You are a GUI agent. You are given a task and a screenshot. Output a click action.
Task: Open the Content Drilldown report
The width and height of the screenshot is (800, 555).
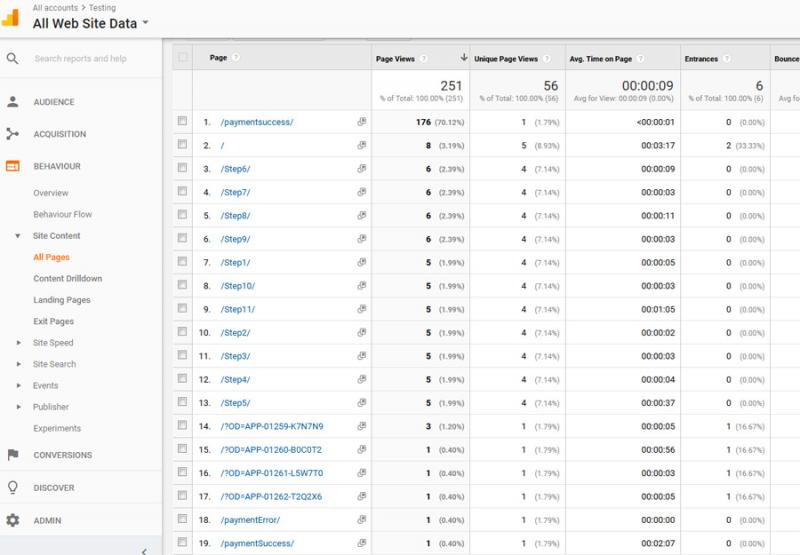(x=67, y=279)
